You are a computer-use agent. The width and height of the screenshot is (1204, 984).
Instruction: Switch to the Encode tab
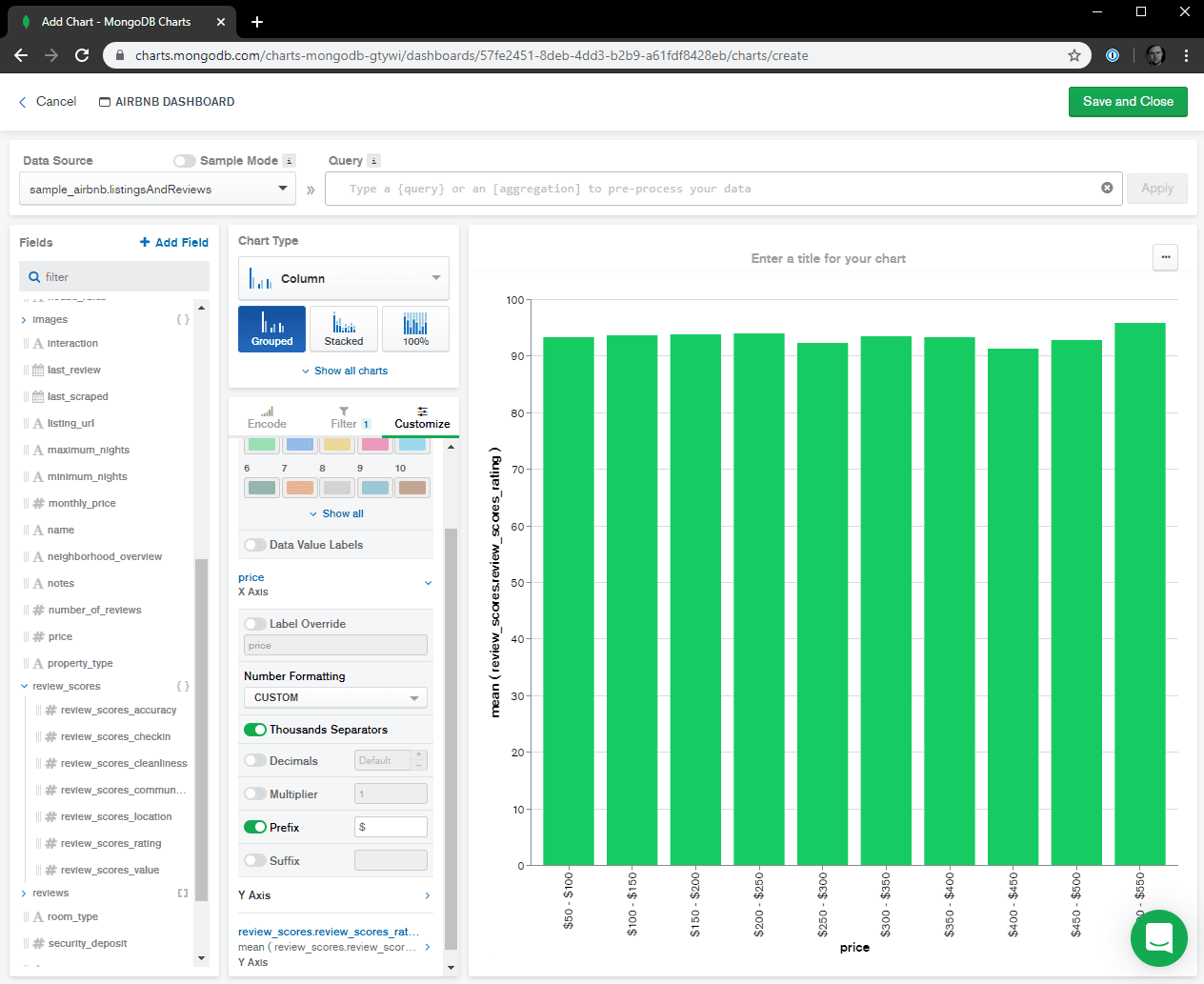267,417
